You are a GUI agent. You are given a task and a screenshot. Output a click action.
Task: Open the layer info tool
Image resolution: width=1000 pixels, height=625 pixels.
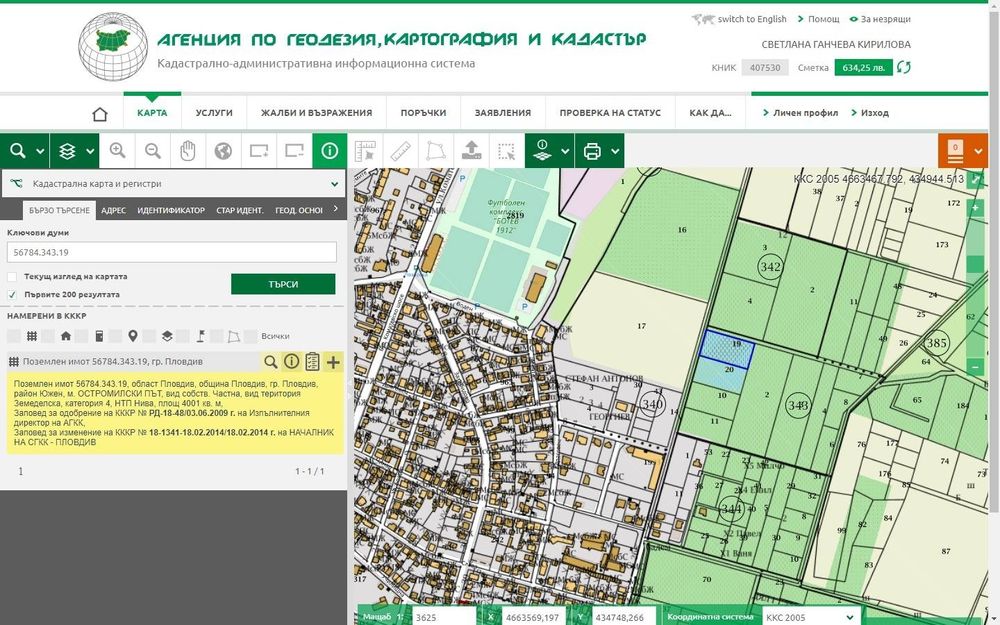tap(542, 151)
